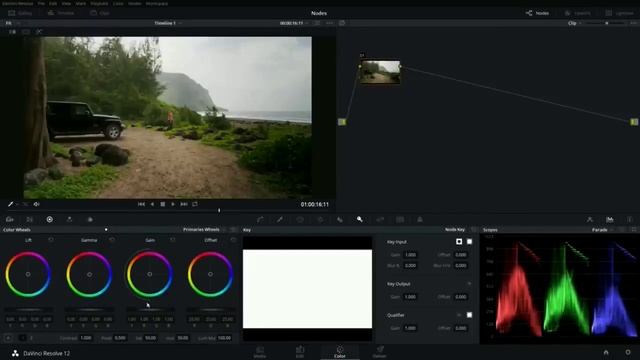The width and height of the screenshot is (640, 360).
Task: Open project settings gear icon
Action: click(x=628, y=352)
